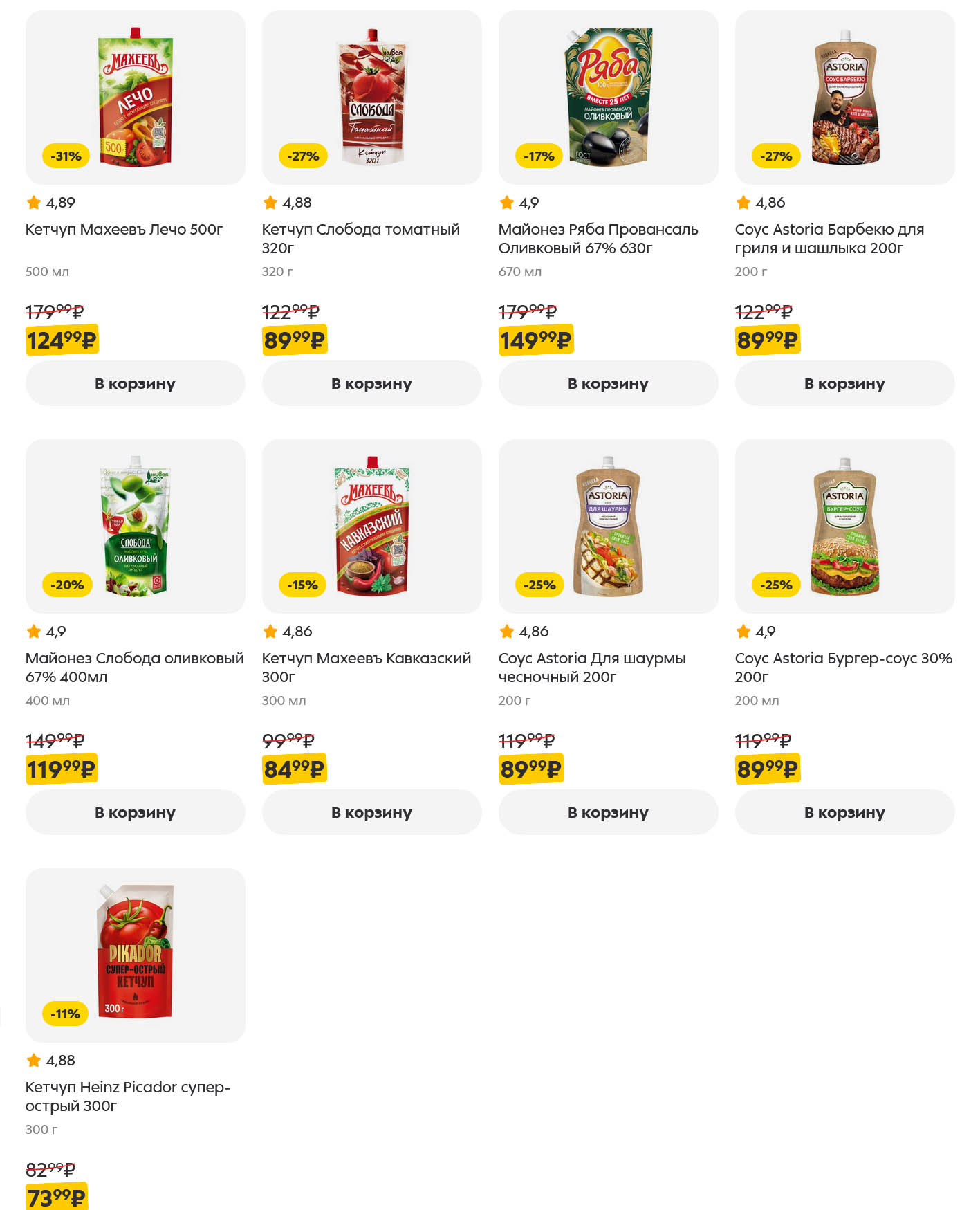The width and height of the screenshot is (980, 1210).
Task: Open Махеевъ Кавказский ketchup image
Action: [x=372, y=526]
